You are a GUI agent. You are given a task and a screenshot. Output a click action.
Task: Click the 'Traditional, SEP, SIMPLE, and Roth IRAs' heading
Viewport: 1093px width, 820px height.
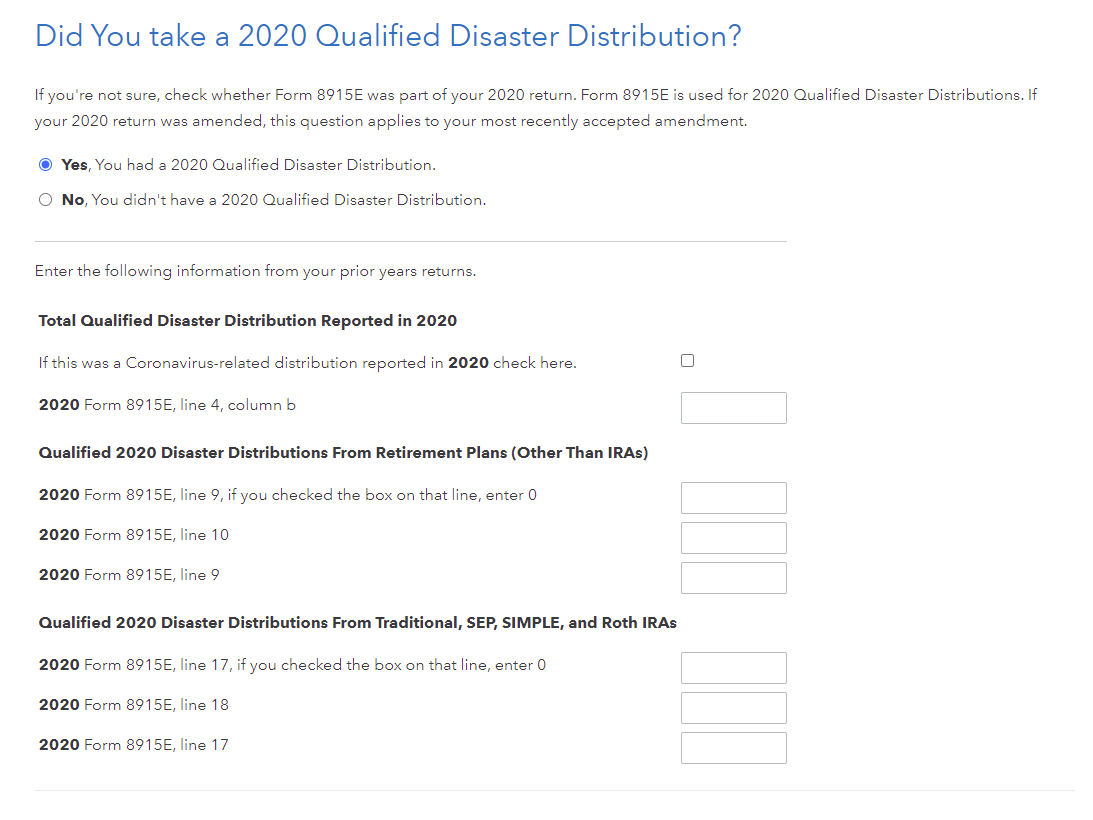click(357, 623)
